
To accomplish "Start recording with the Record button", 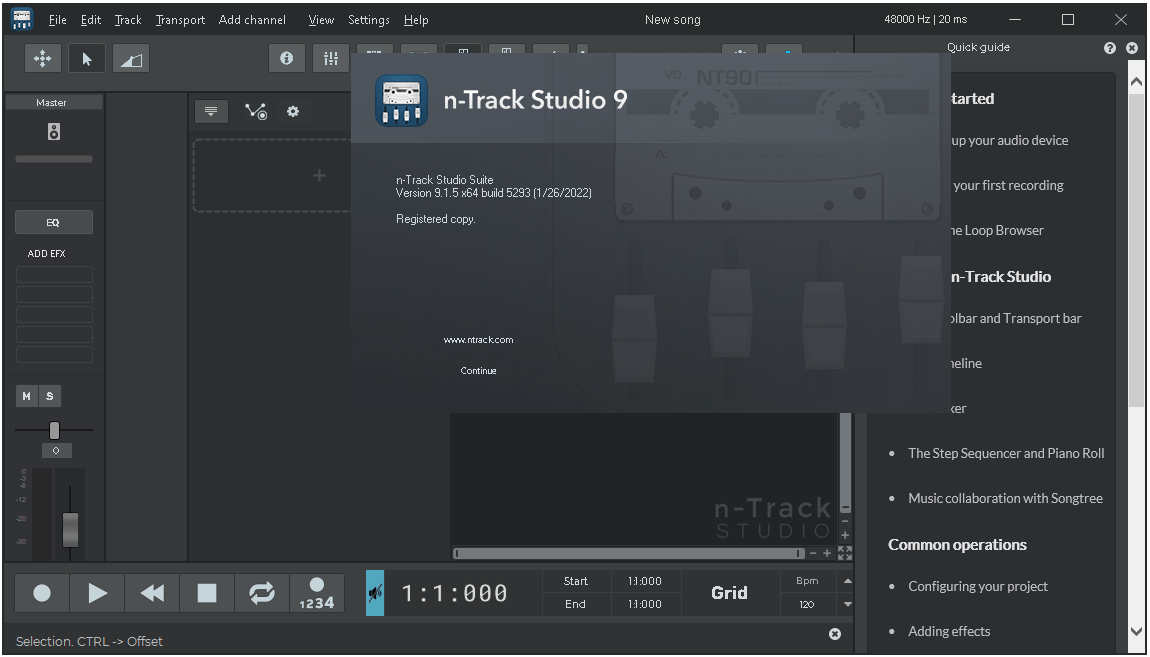I will (x=42, y=592).
